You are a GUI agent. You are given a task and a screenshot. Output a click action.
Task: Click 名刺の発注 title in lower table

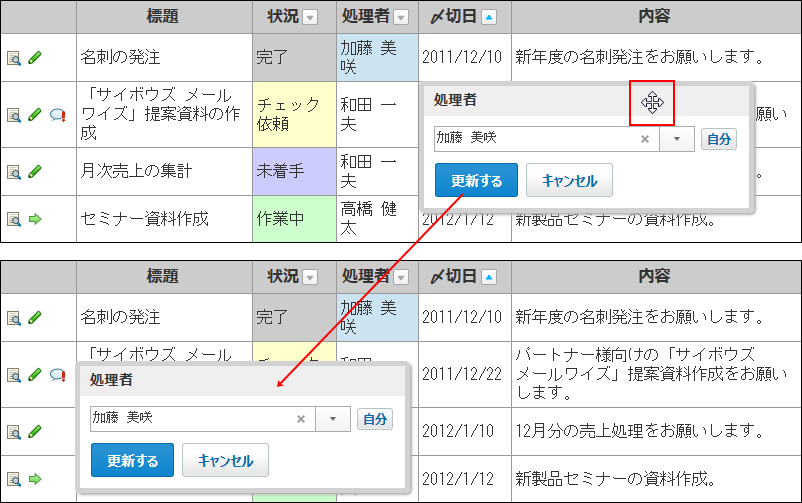coord(120,317)
